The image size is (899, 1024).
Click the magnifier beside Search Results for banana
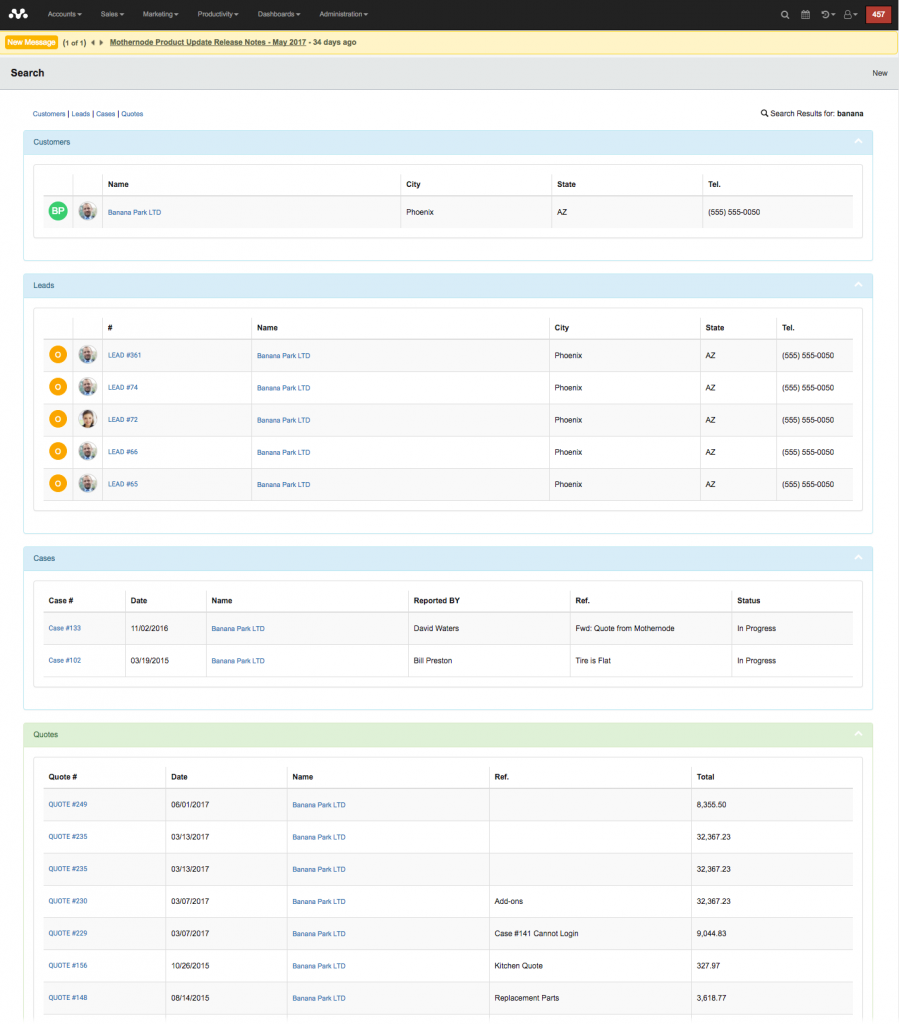click(x=763, y=113)
